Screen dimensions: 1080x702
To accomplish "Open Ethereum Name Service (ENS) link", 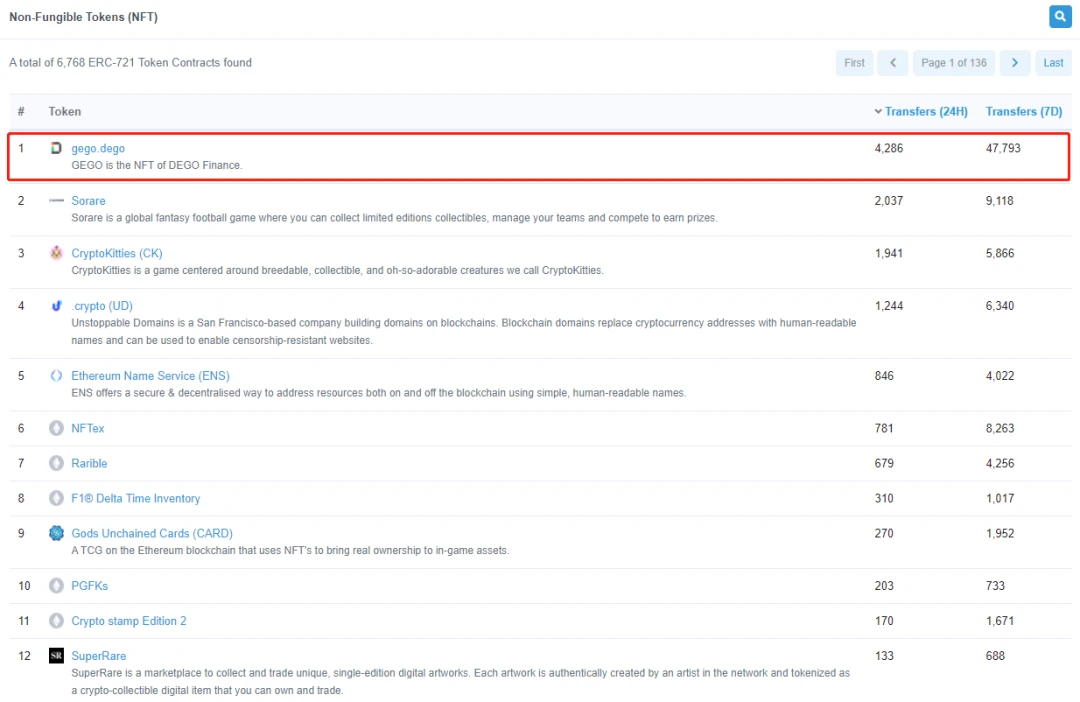I will [x=150, y=375].
